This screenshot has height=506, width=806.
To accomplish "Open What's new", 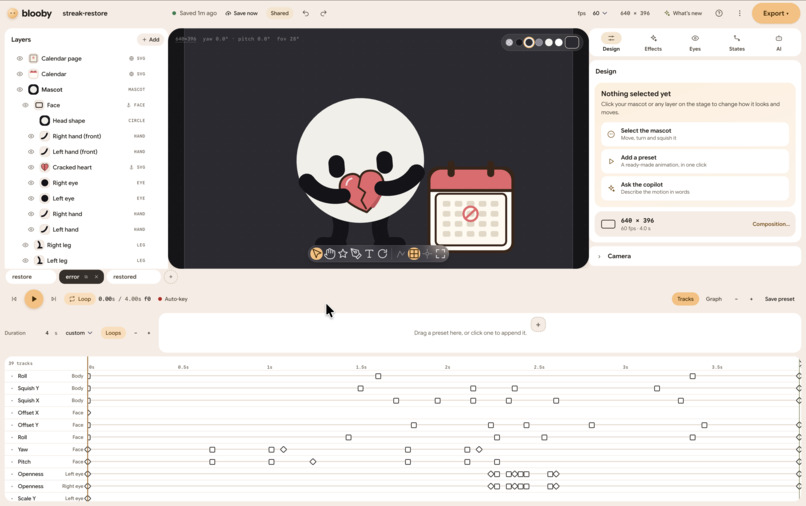I will pyautogui.click(x=683, y=13).
